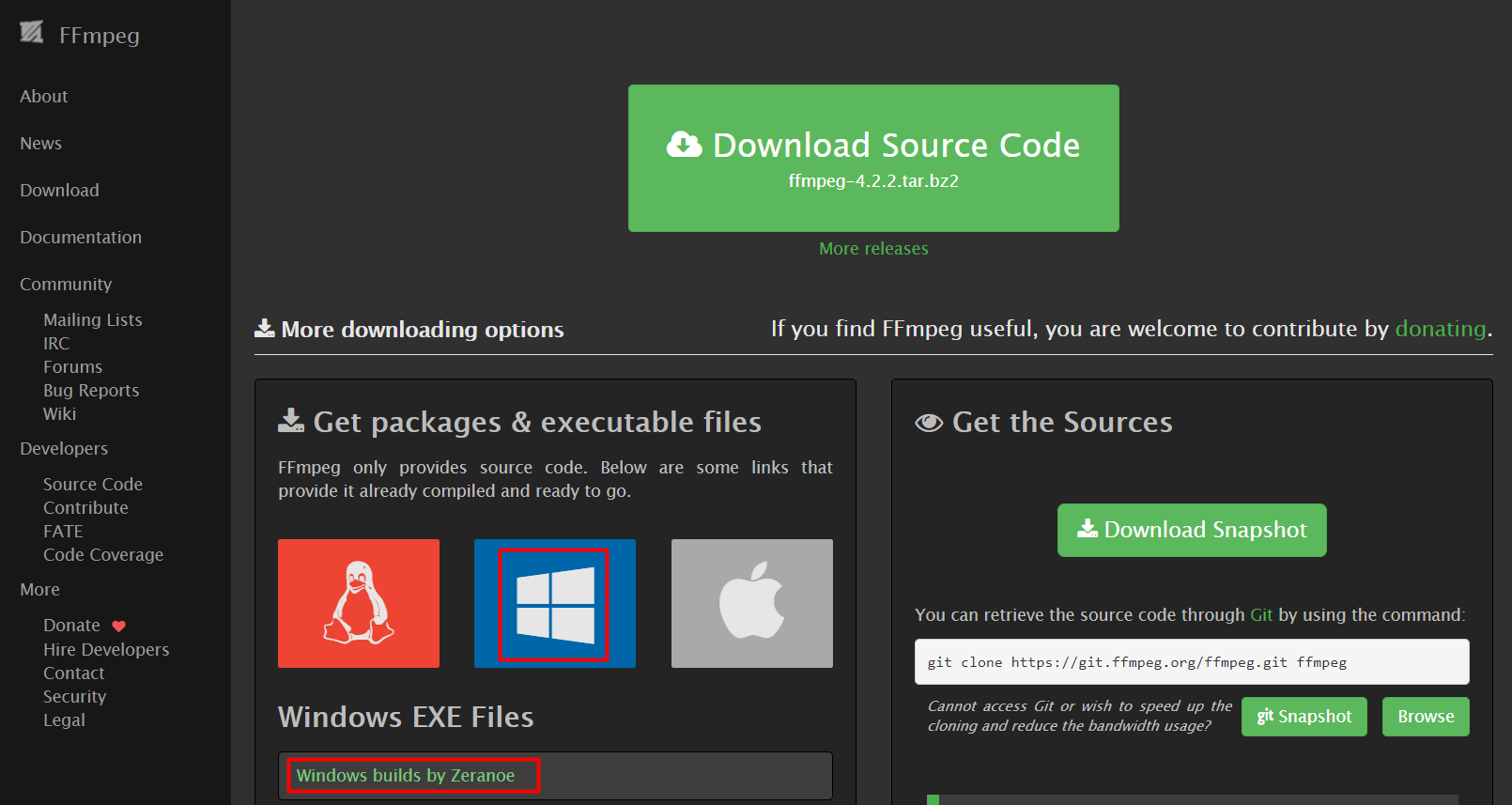The height and width of the screenshot is (805, 1512).
Task: Click the Browse button
Action: (x=1426, y=717)
